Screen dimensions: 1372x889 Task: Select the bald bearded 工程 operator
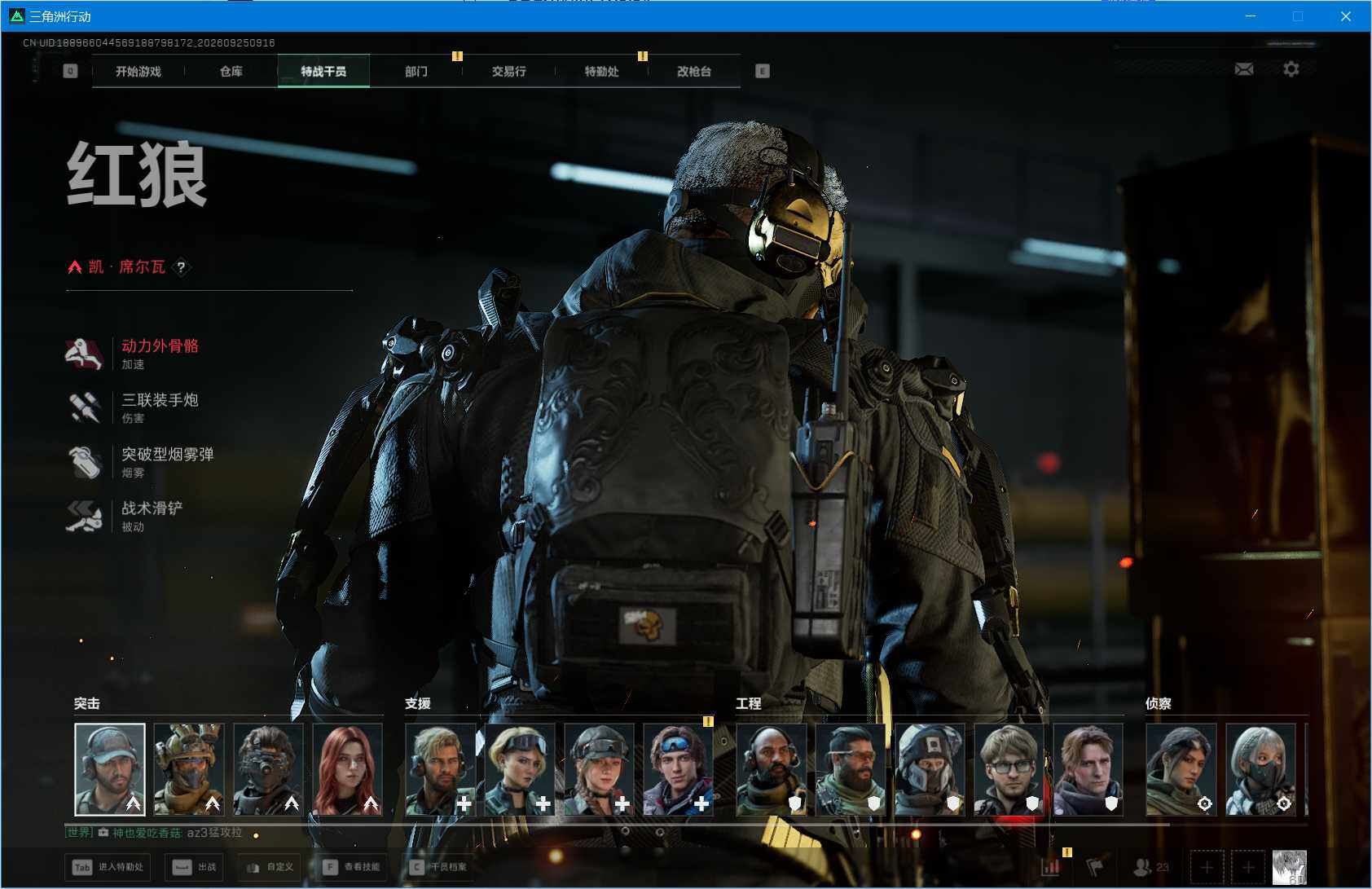(x=772, y=769)
